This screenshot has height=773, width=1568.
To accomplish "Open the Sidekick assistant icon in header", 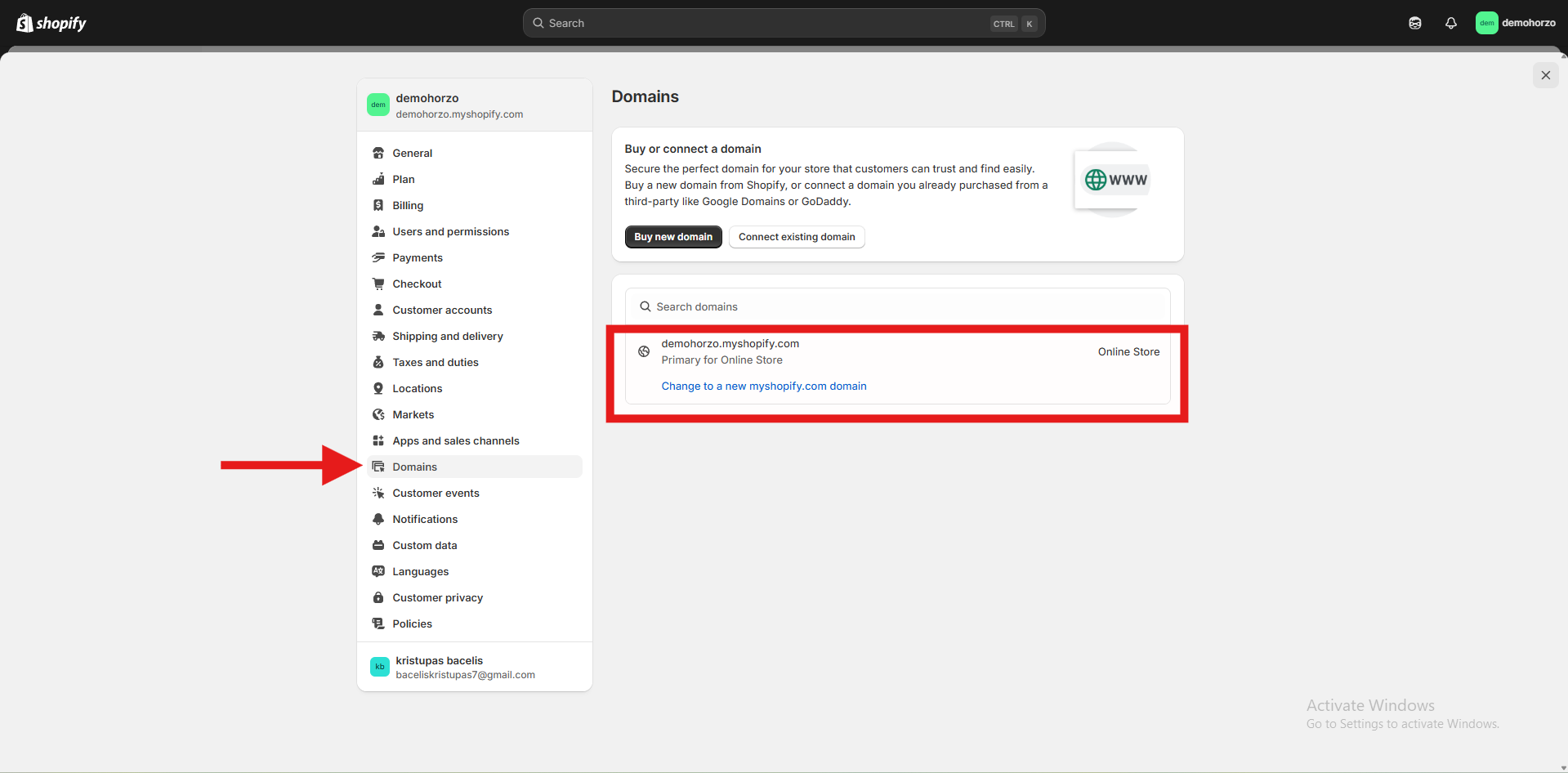I will (1414, 23).
